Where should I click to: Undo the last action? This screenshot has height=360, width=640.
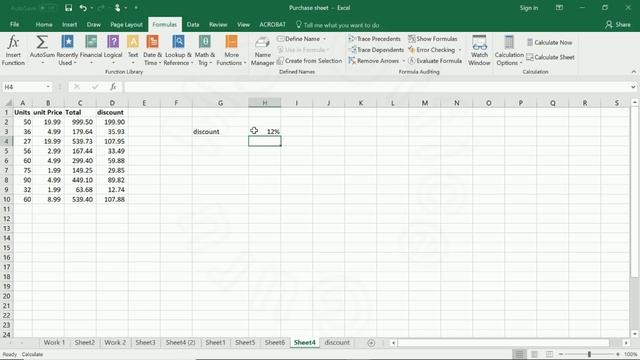tap(83, 8)
